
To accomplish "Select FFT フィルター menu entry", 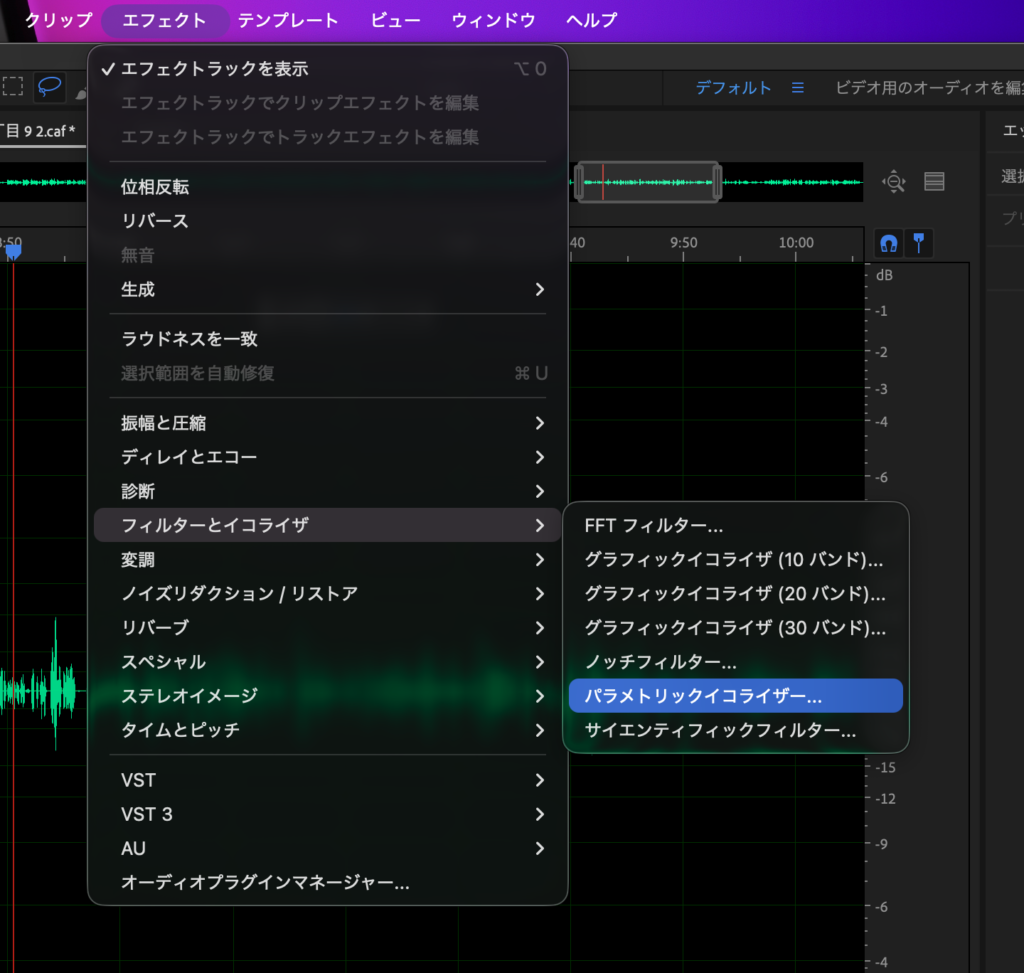I will [735, 525].
